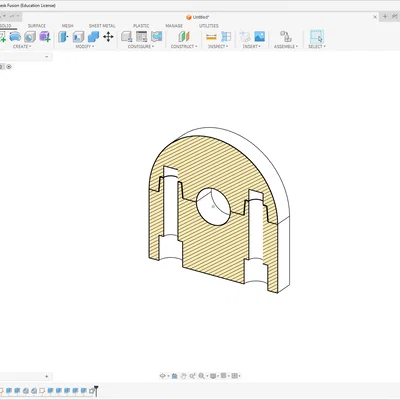
Task: Select the Move/Copy tool
Action: coord(108,37)
